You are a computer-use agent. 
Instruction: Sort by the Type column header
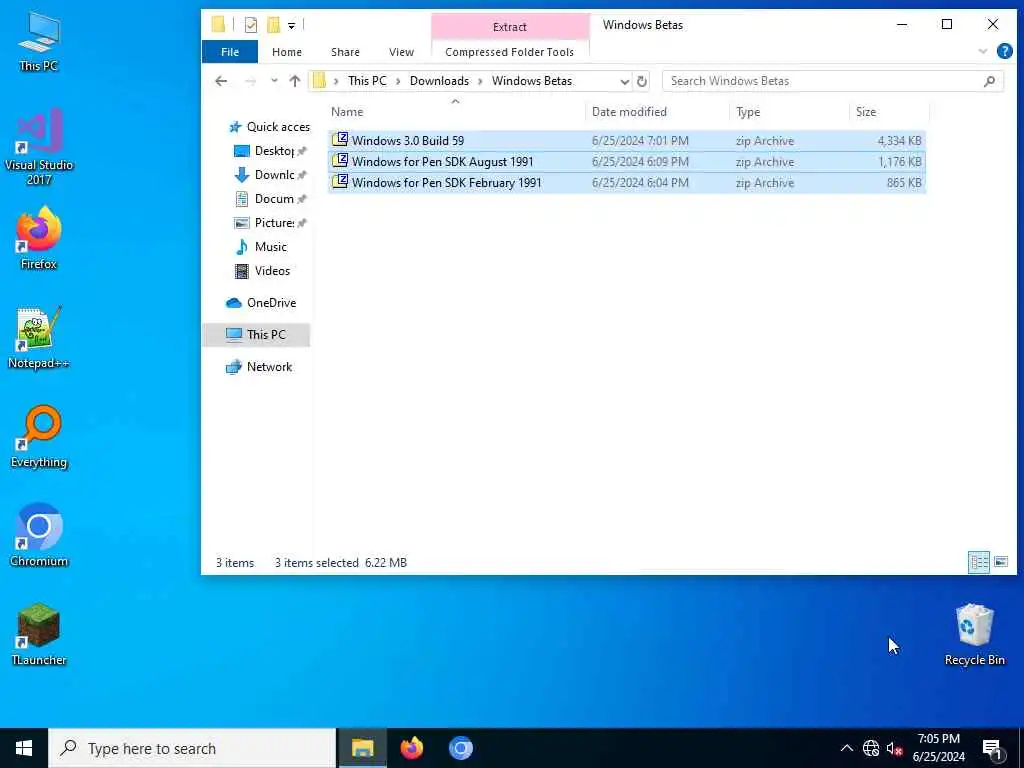pos(789,112)
